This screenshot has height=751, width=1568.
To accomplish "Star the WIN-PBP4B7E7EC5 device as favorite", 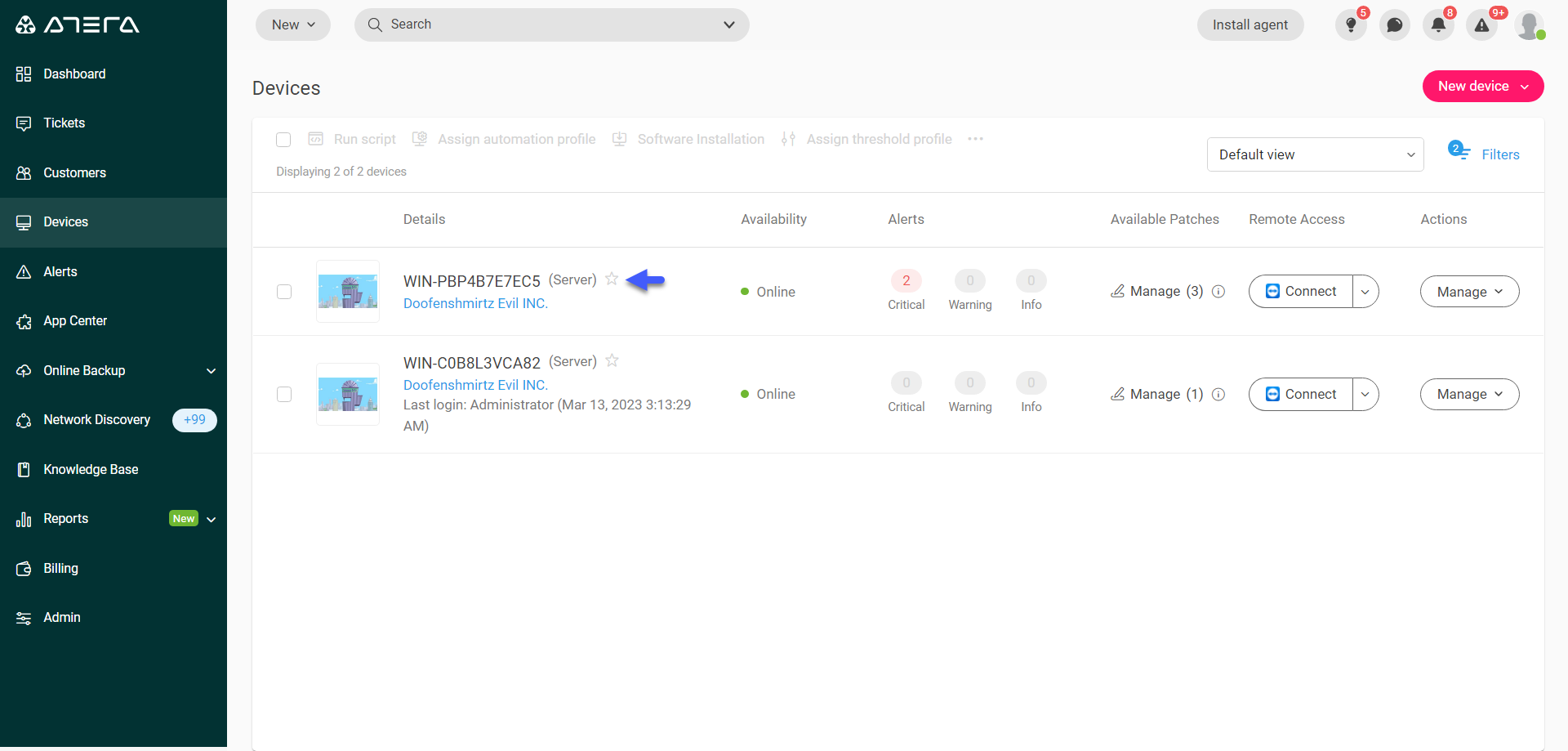I will point(612,279).
